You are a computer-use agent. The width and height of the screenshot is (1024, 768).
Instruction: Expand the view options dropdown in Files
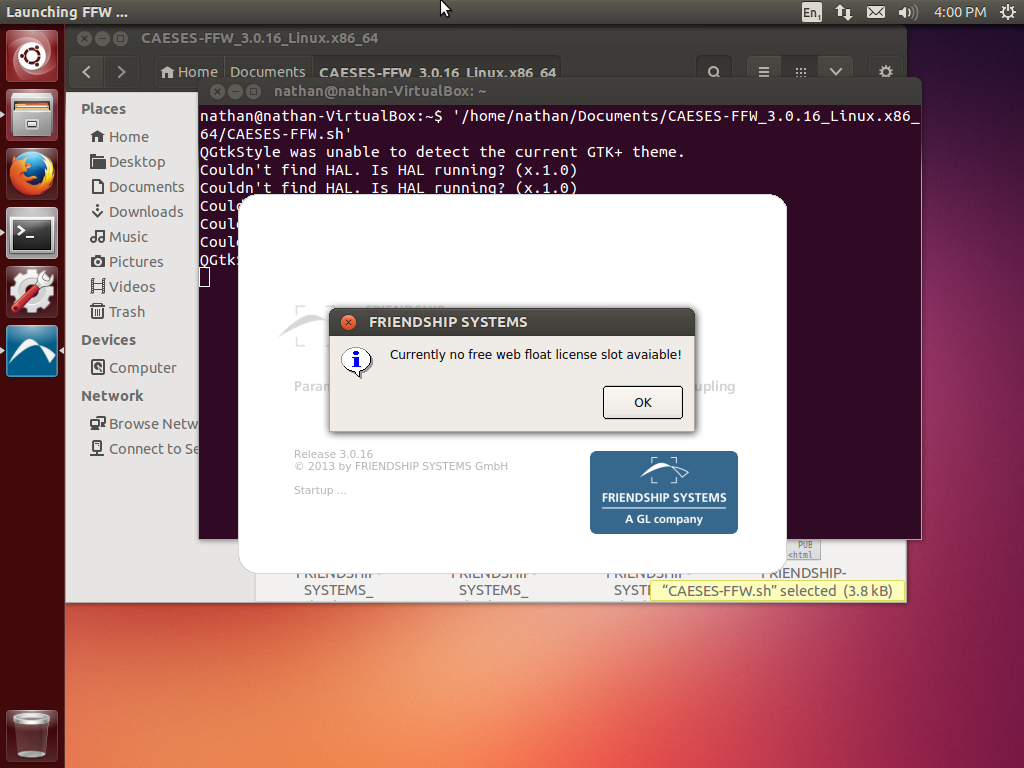click(x=836, y=72)
